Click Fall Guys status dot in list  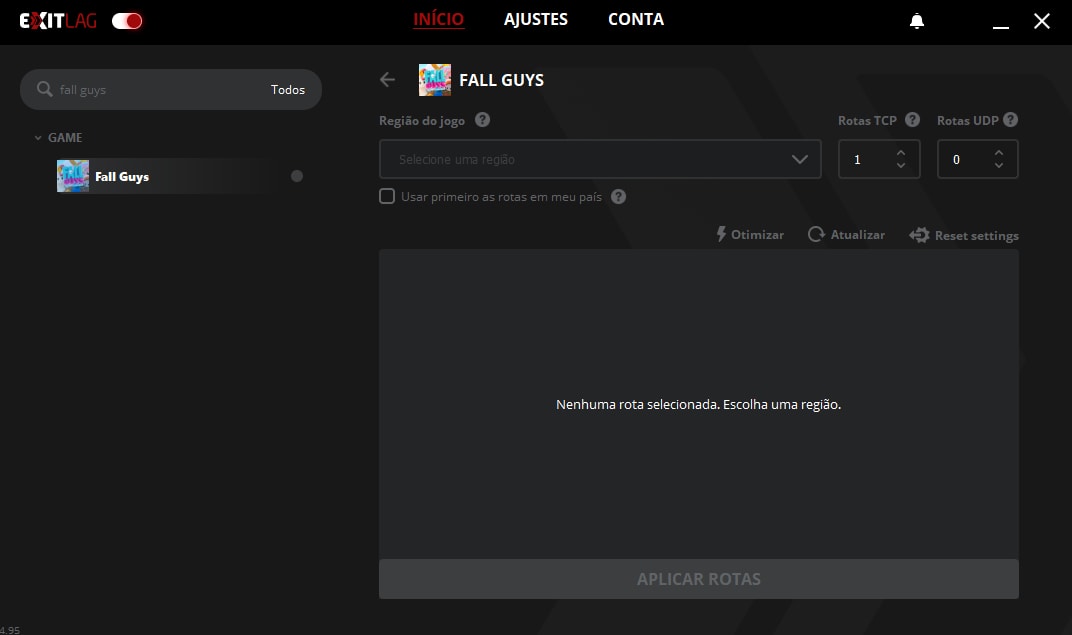click(297, 176)
